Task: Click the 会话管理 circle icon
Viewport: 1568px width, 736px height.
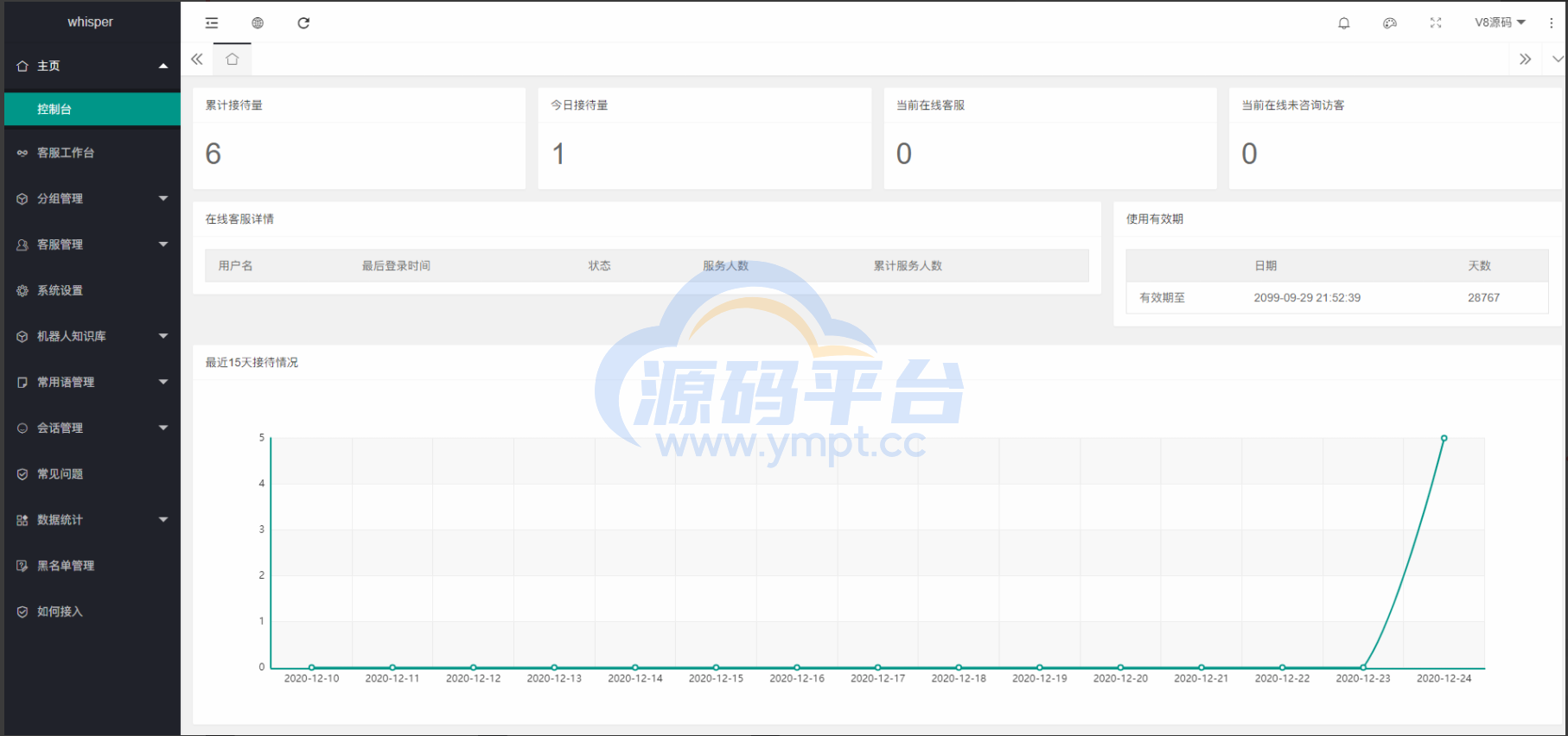Action: click(x=22, y=428)
